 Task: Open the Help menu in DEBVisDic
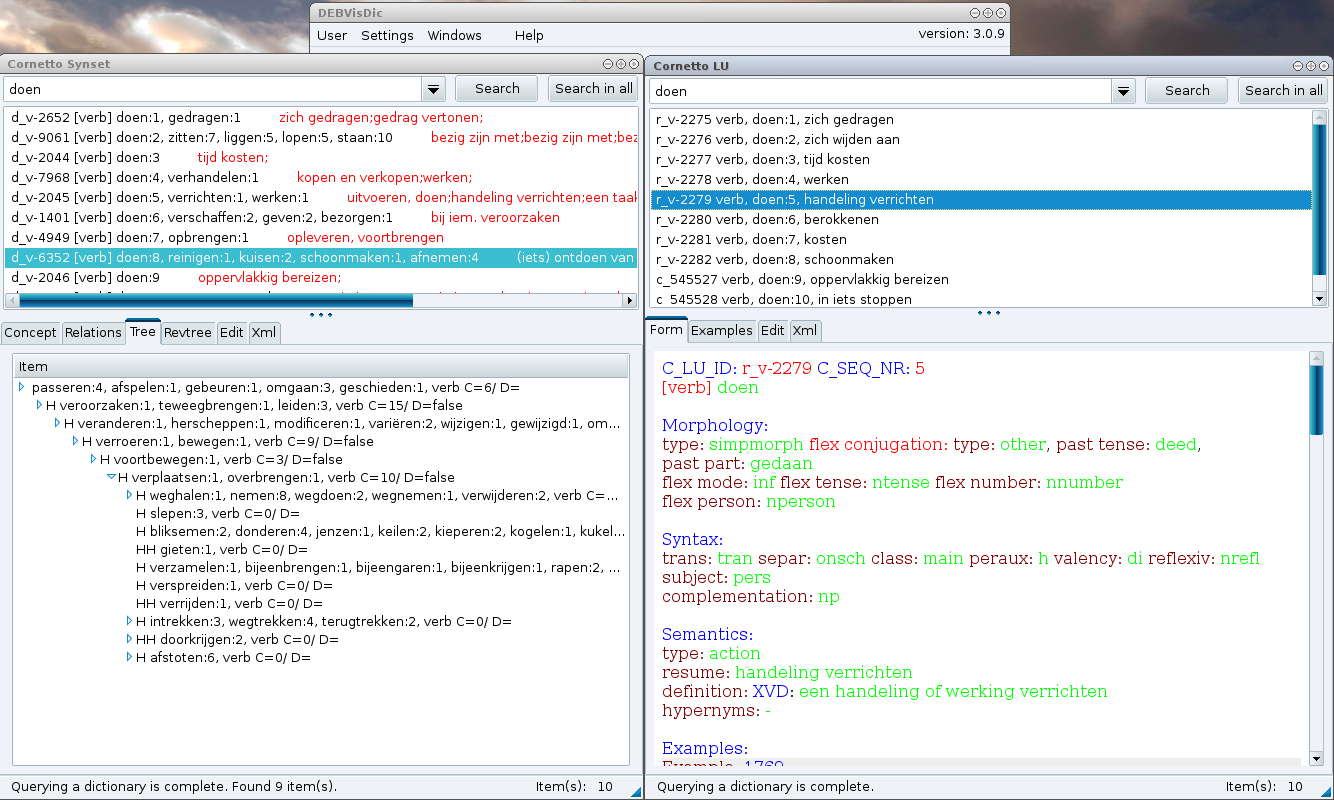click(x=529, y=35)
